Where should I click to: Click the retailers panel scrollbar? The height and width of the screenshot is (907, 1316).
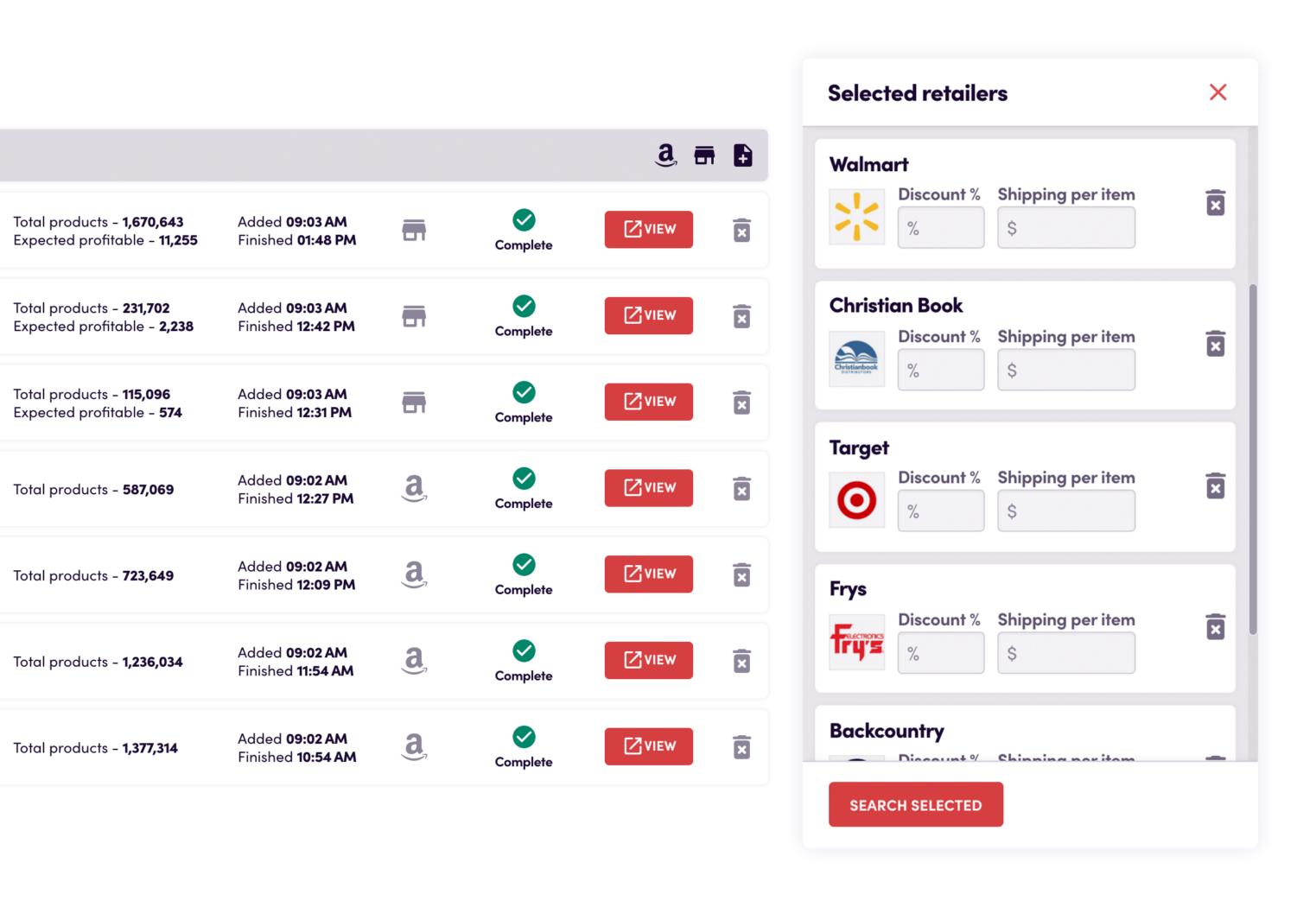(1252, 458)
